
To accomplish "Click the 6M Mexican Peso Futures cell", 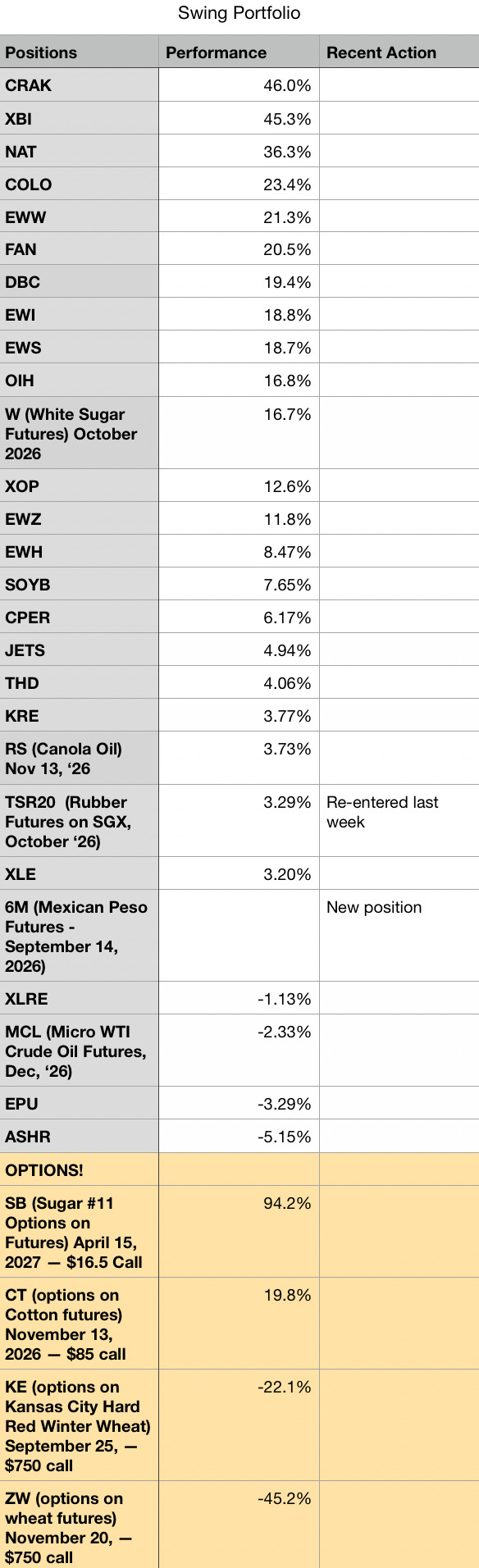I will point(80,936).
